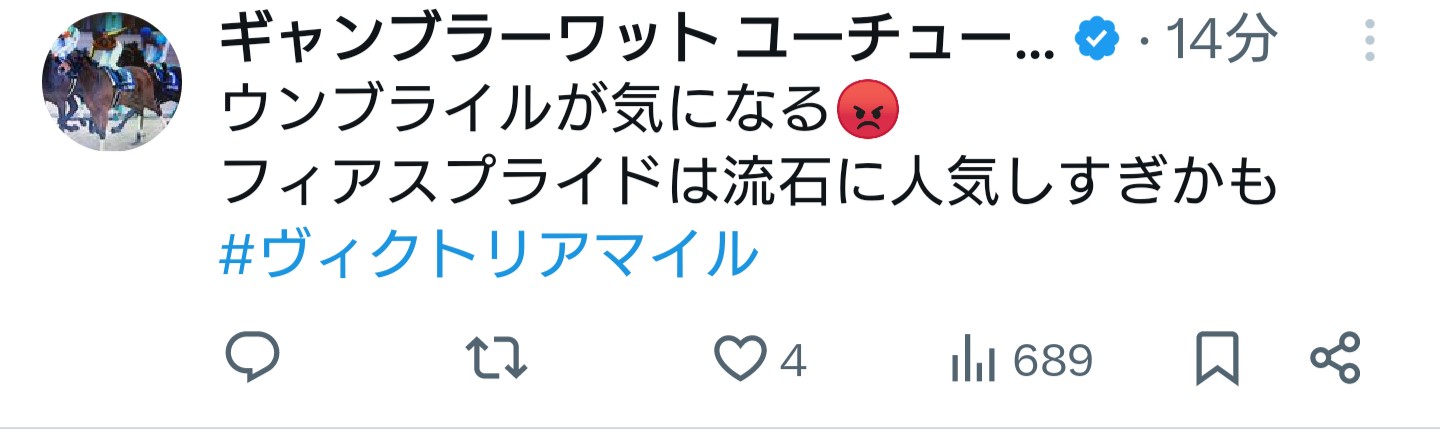Open the horse racing profile avatar
This screenshot has width=1440, height=438.
[x=112, y=82]
